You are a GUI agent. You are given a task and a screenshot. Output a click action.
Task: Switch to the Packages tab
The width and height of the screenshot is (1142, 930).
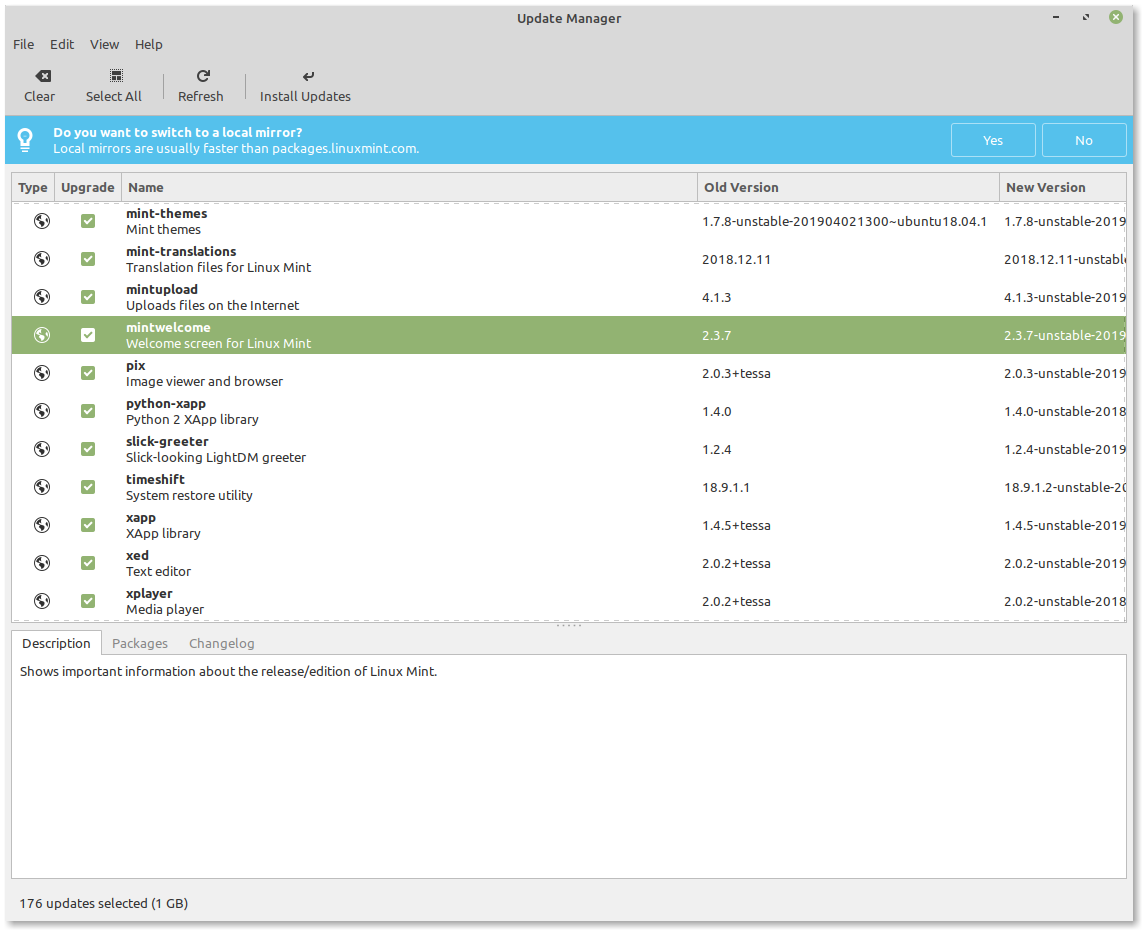click(x=140, y=643)
